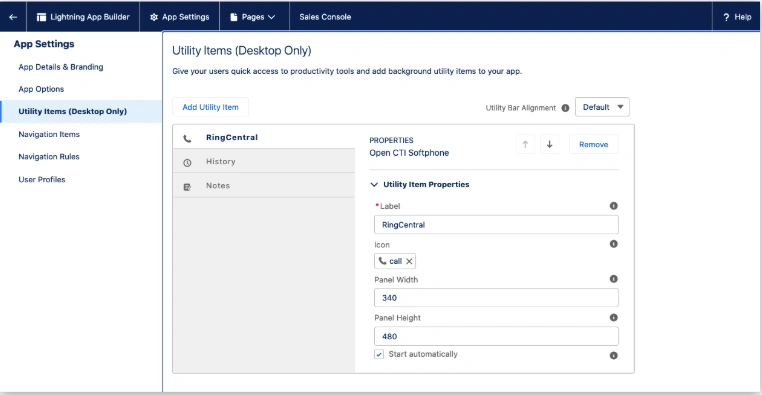This screenshot has height=395, width=762.
Task: Click Add Utility Item button
Action: pos(210,107)
